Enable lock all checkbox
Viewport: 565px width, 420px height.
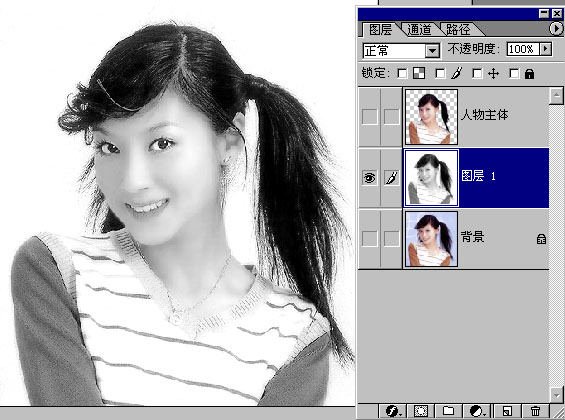pyautogui.click(x=514, y=73)
